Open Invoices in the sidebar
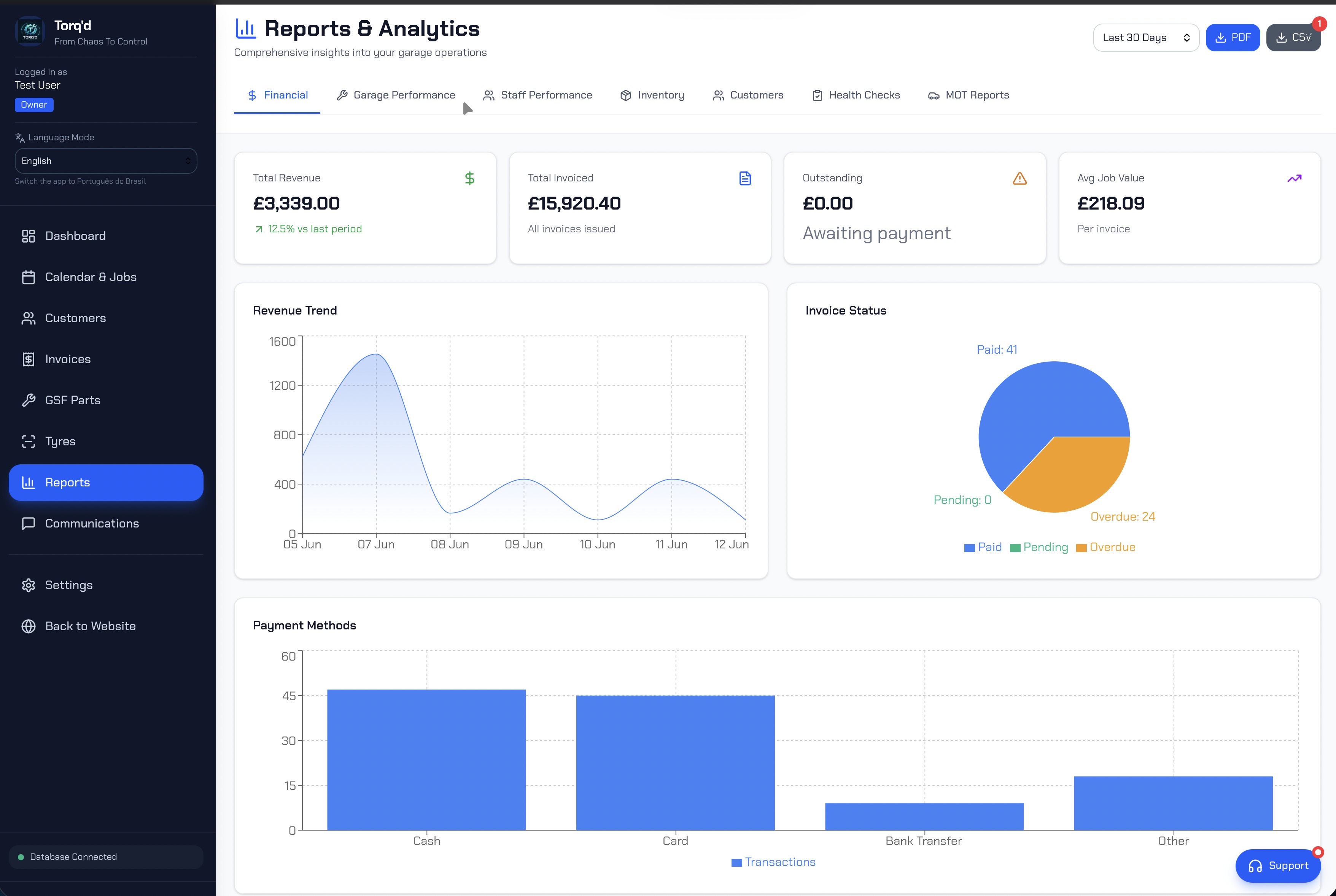This screenshot has width=1336, height=896. (106, 359)
